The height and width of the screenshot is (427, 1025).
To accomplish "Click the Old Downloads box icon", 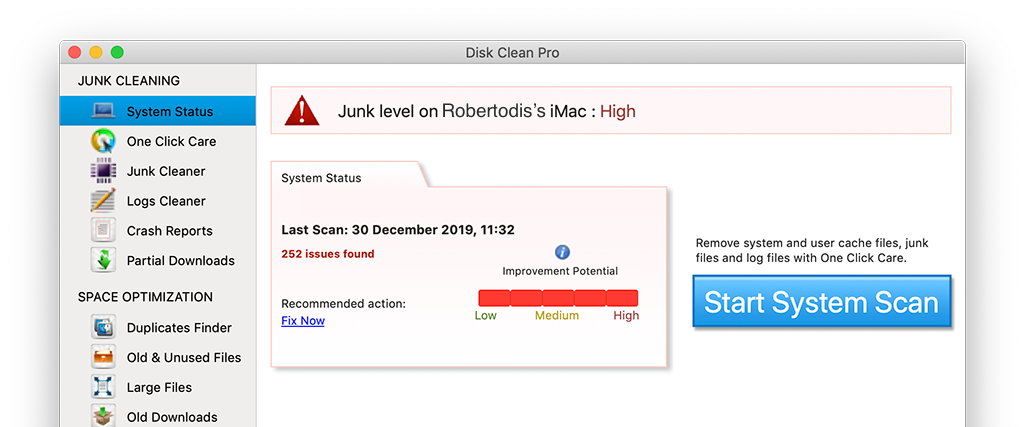I will 103,416.
